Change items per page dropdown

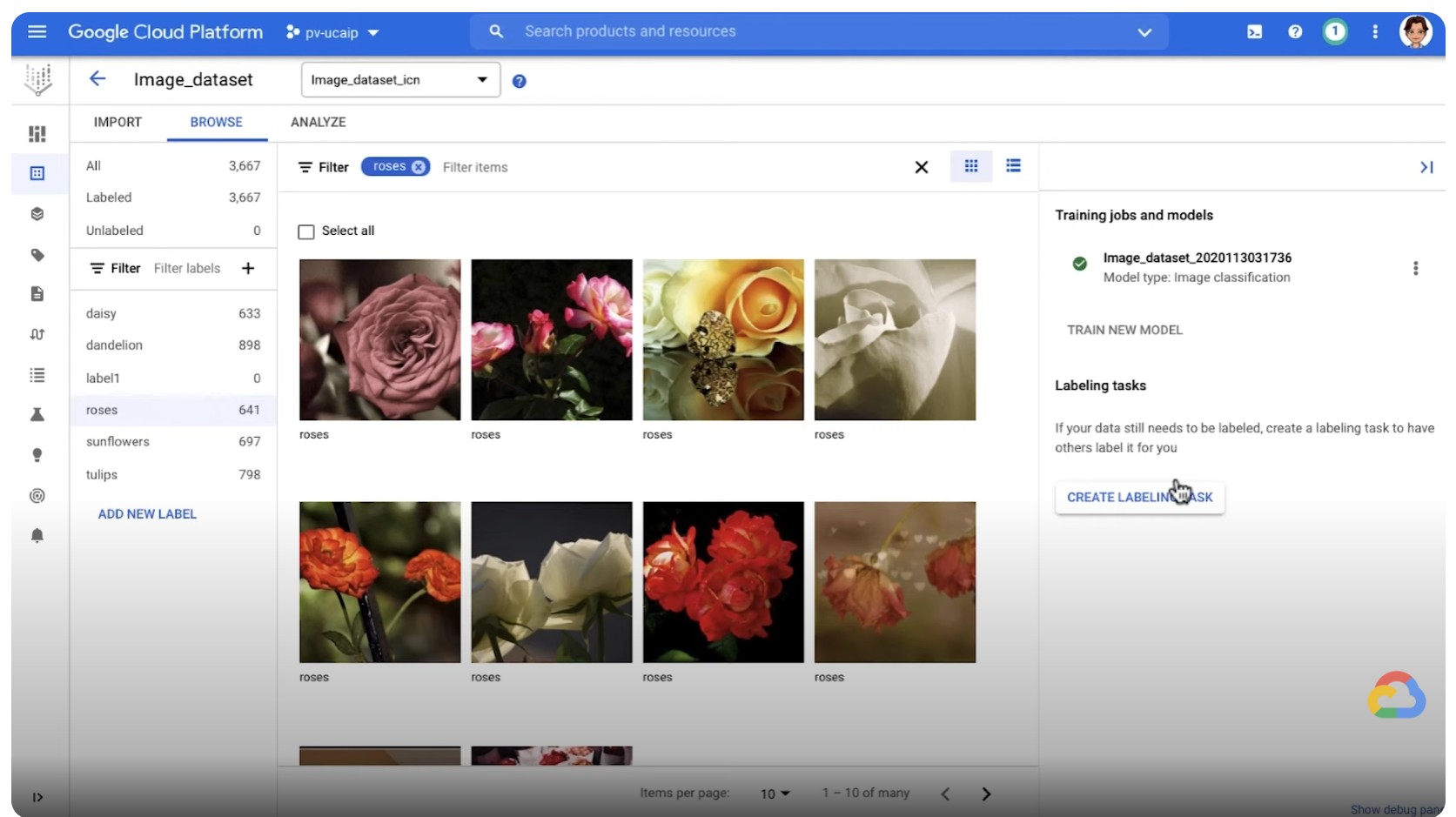(775, 794)
